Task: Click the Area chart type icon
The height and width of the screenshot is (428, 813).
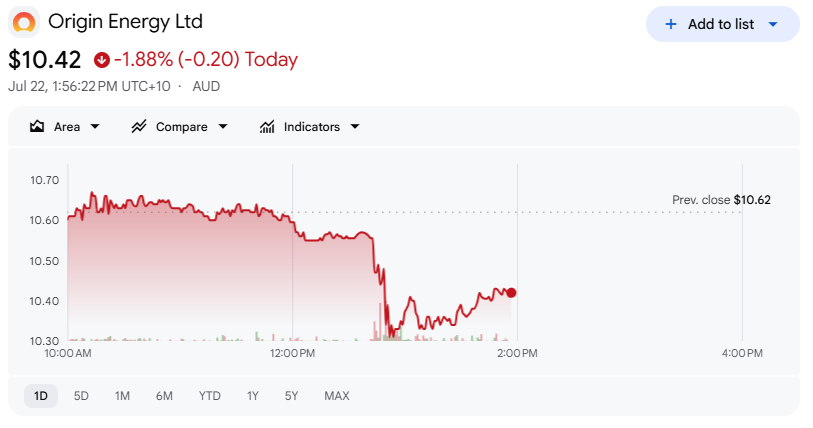Action: (37, 127)
